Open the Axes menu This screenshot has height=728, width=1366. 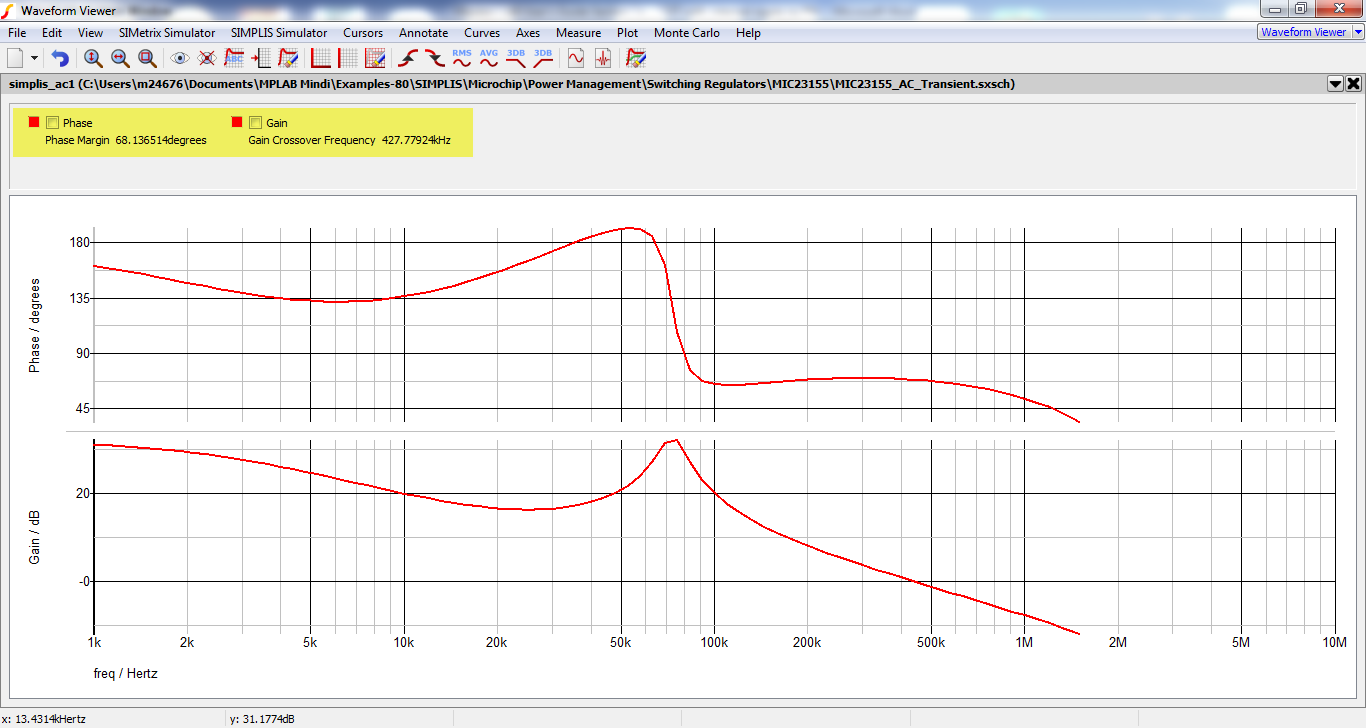point(528,33)
